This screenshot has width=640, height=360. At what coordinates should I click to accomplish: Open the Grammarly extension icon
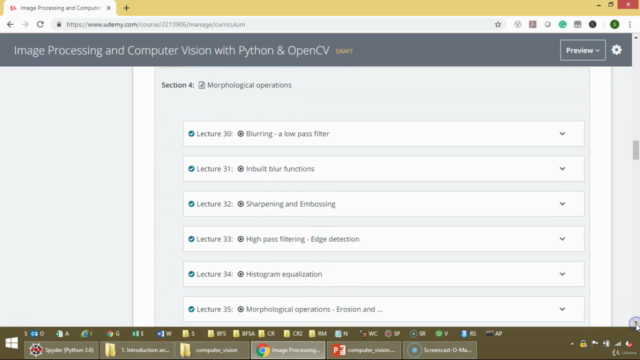click(x=562, y=24)
